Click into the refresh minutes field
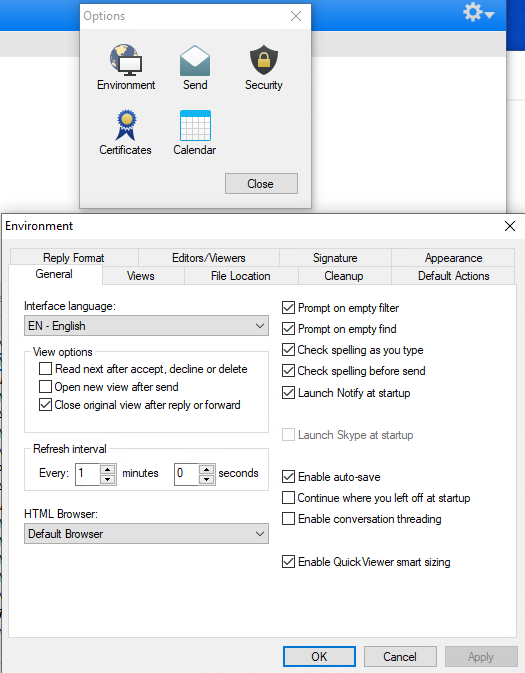 click(88, 474)
